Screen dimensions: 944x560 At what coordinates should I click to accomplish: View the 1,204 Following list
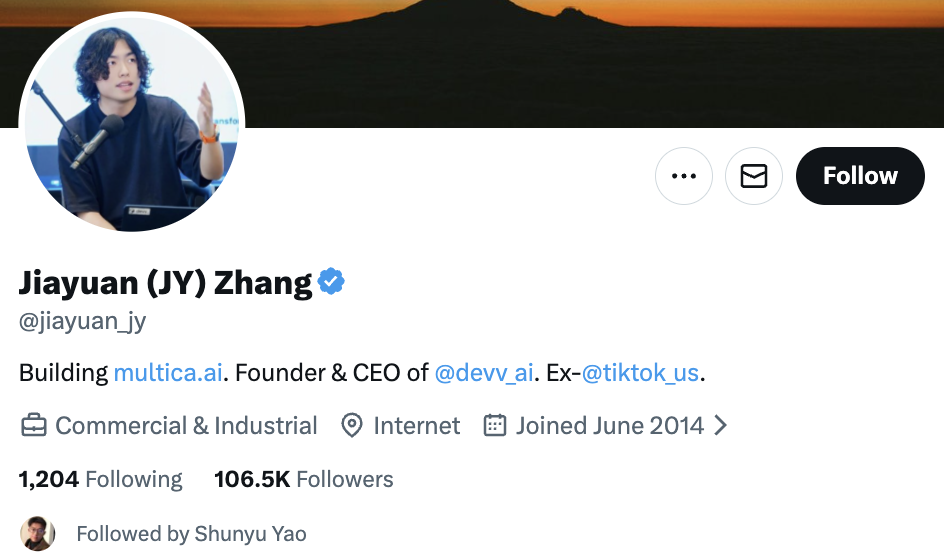click(101, 480)
